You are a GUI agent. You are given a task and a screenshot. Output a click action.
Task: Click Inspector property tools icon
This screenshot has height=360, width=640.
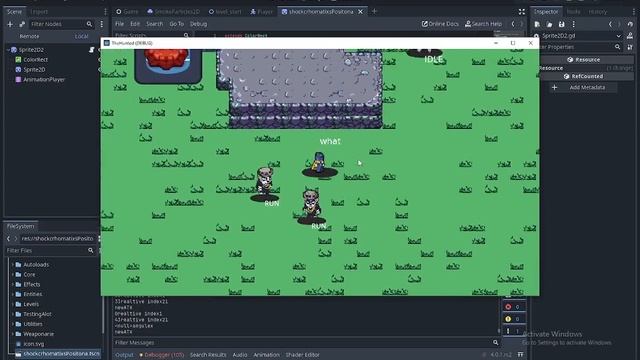(630, 47)
